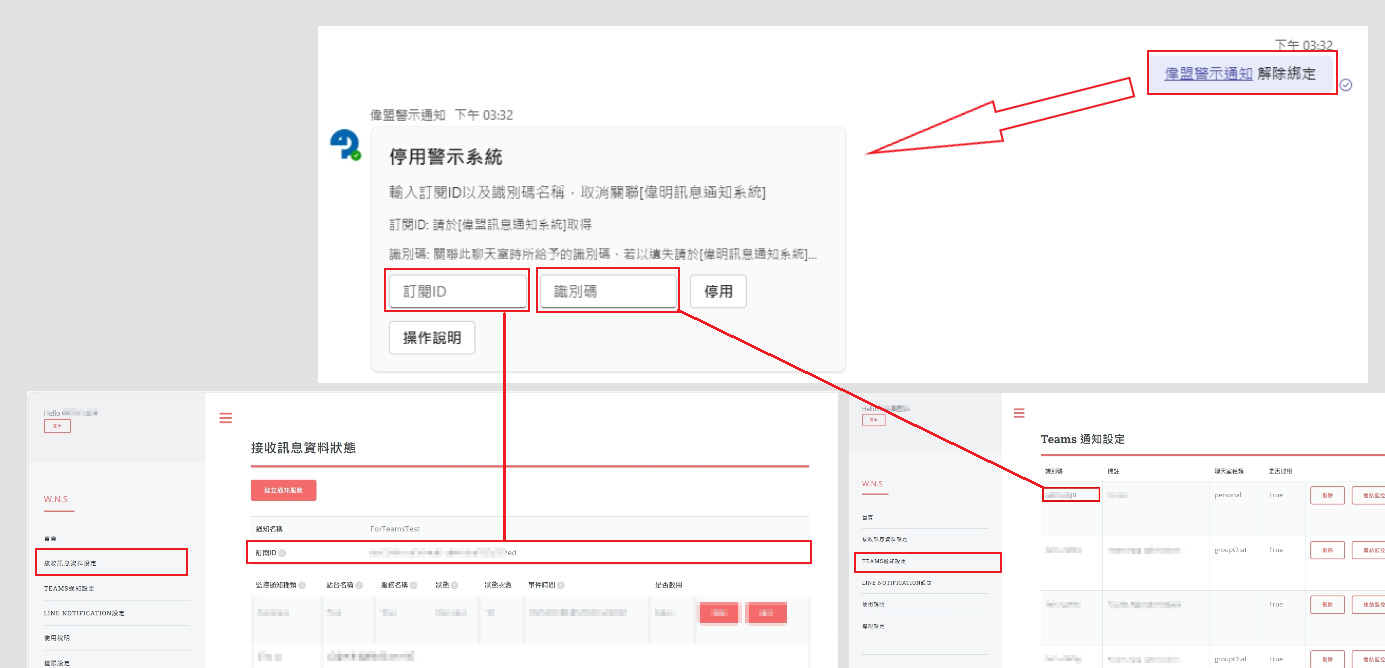Click the 偉盟警示通知 bot avatar

click(345, 145)
